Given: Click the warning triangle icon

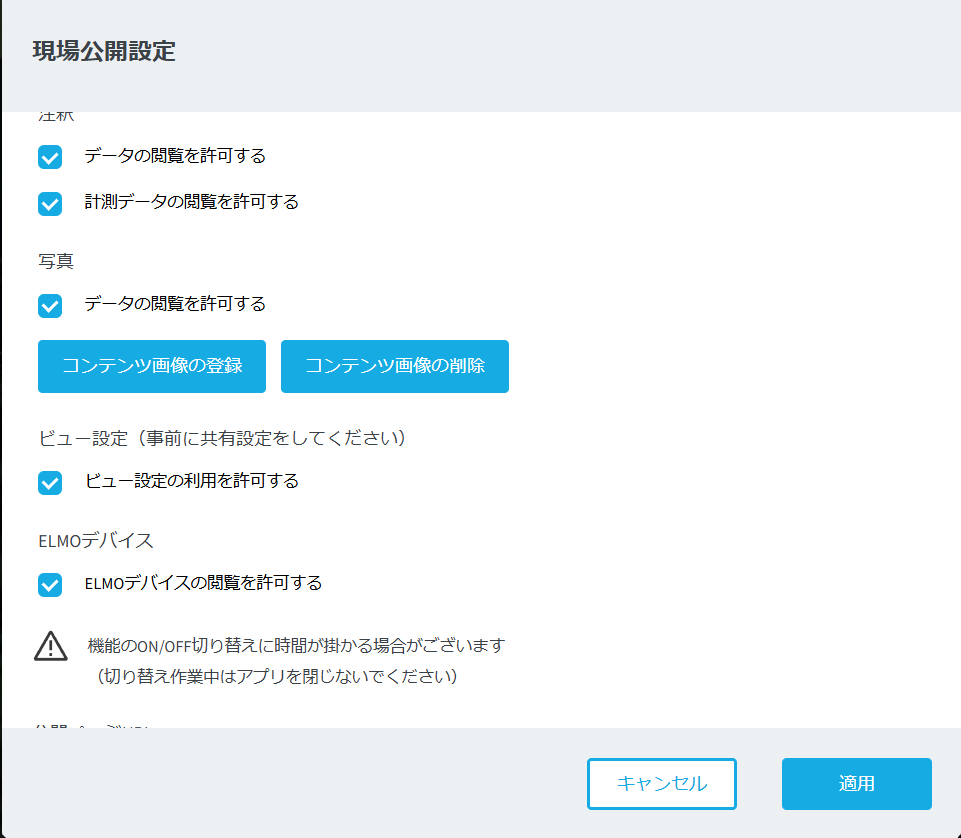Looking at the screenshot, I should click(51, 647).
